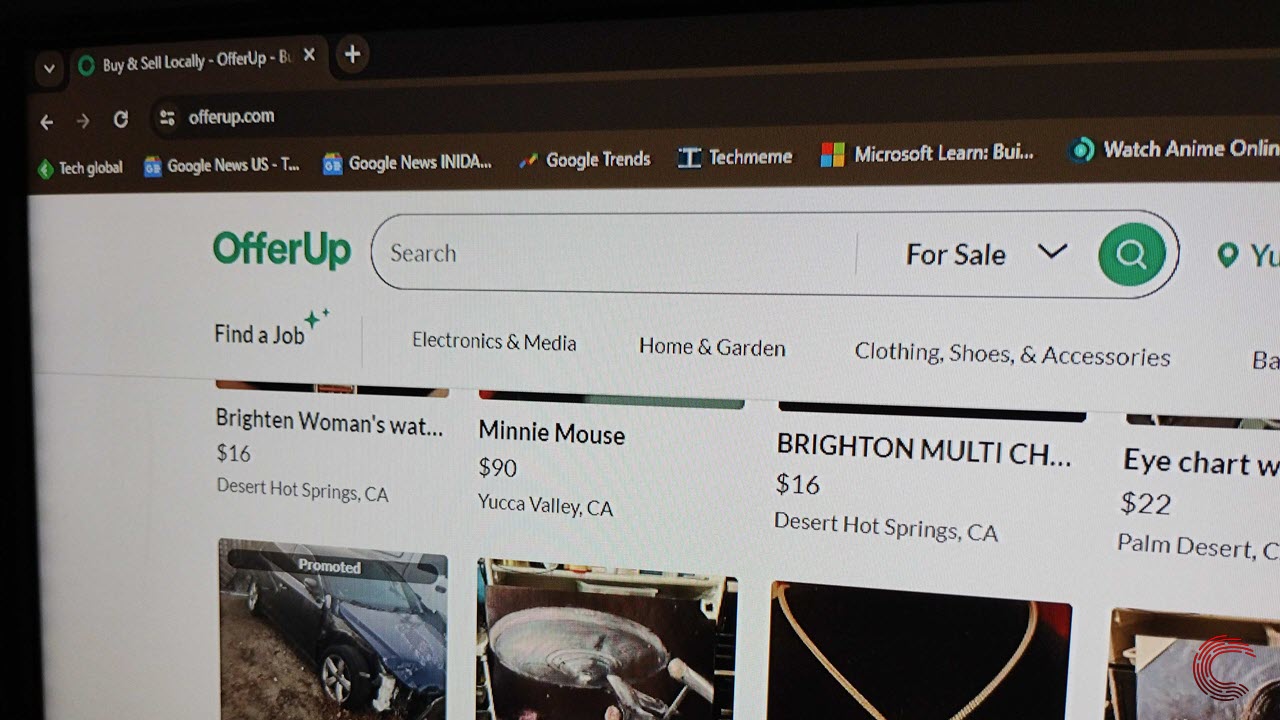Go back to the previous page
Image resolution: width=1280 pixels, height=720 pixels.
point(47,121)
